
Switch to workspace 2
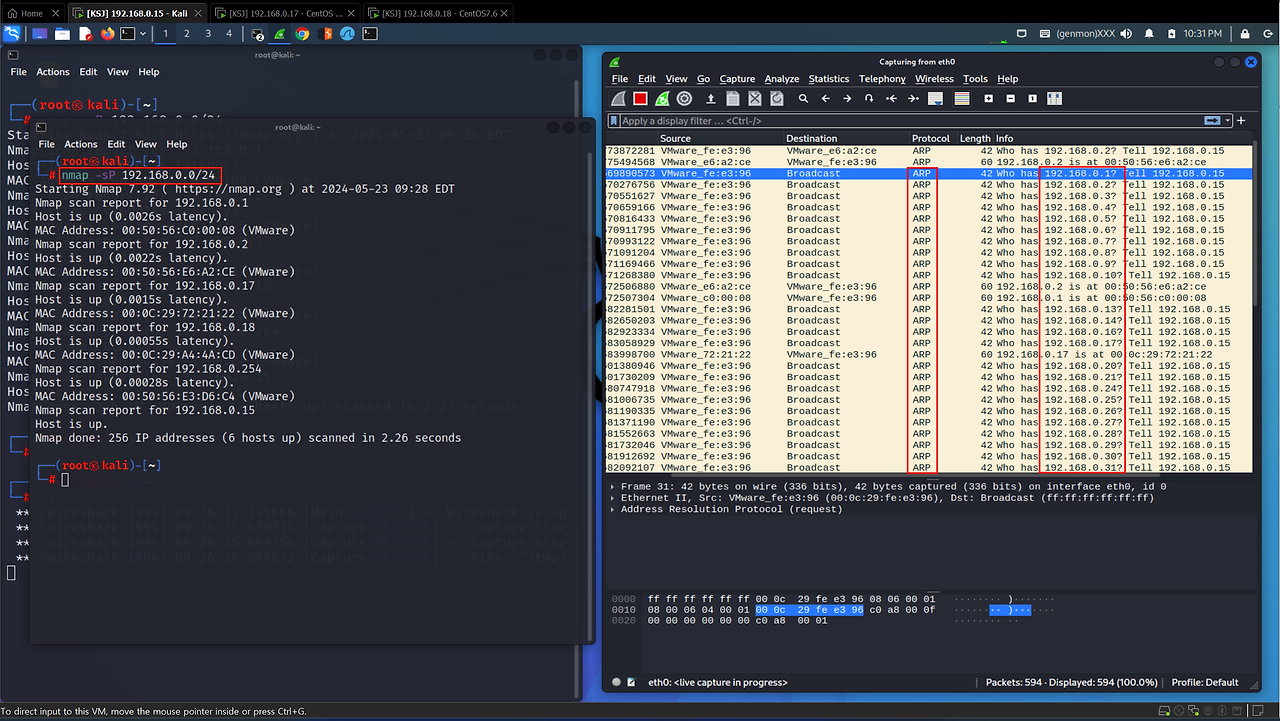pos(186,33)
